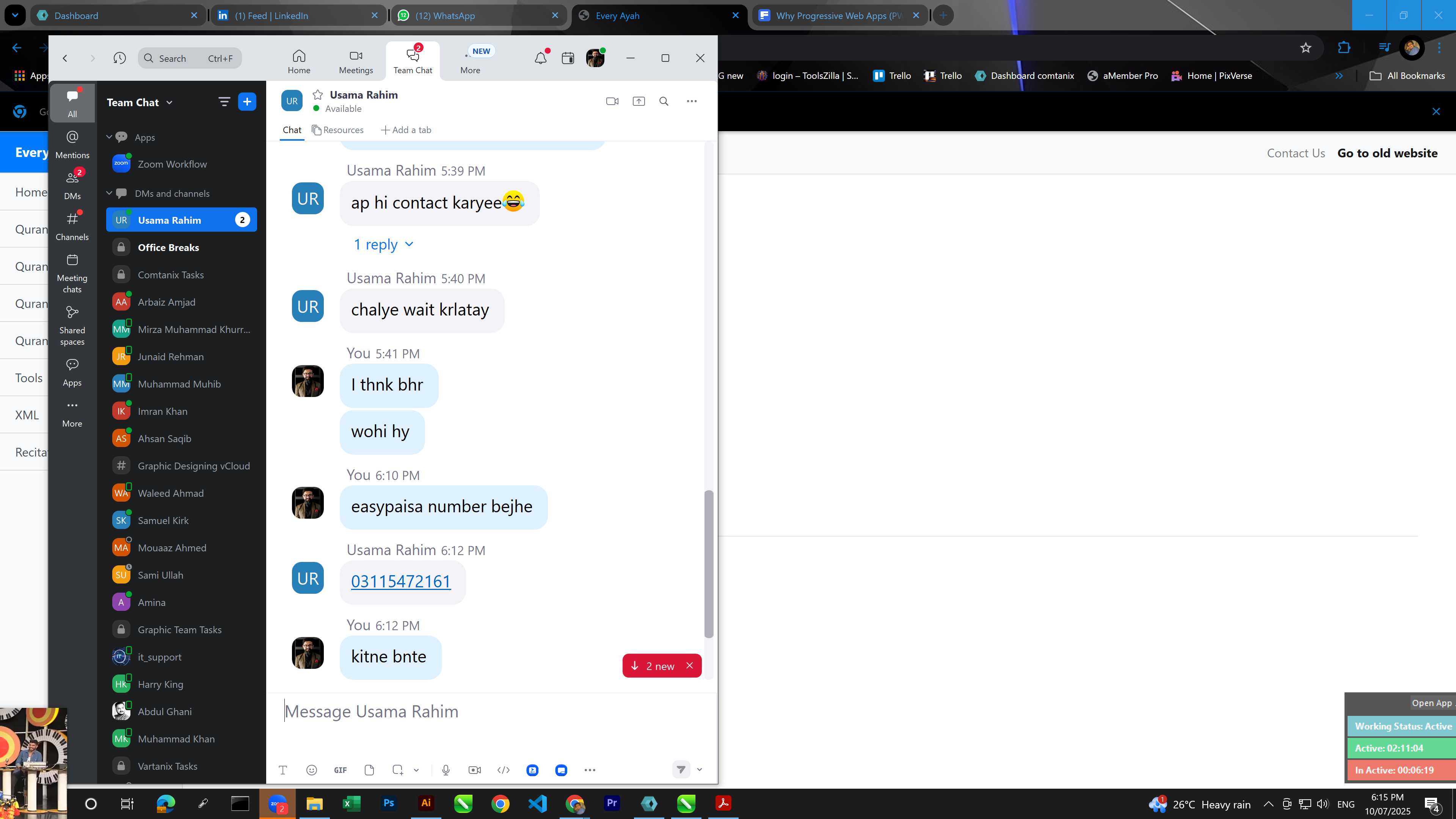Switch to the Resources tab
Screen dimensions: 1456x819
tap(337, 130)
